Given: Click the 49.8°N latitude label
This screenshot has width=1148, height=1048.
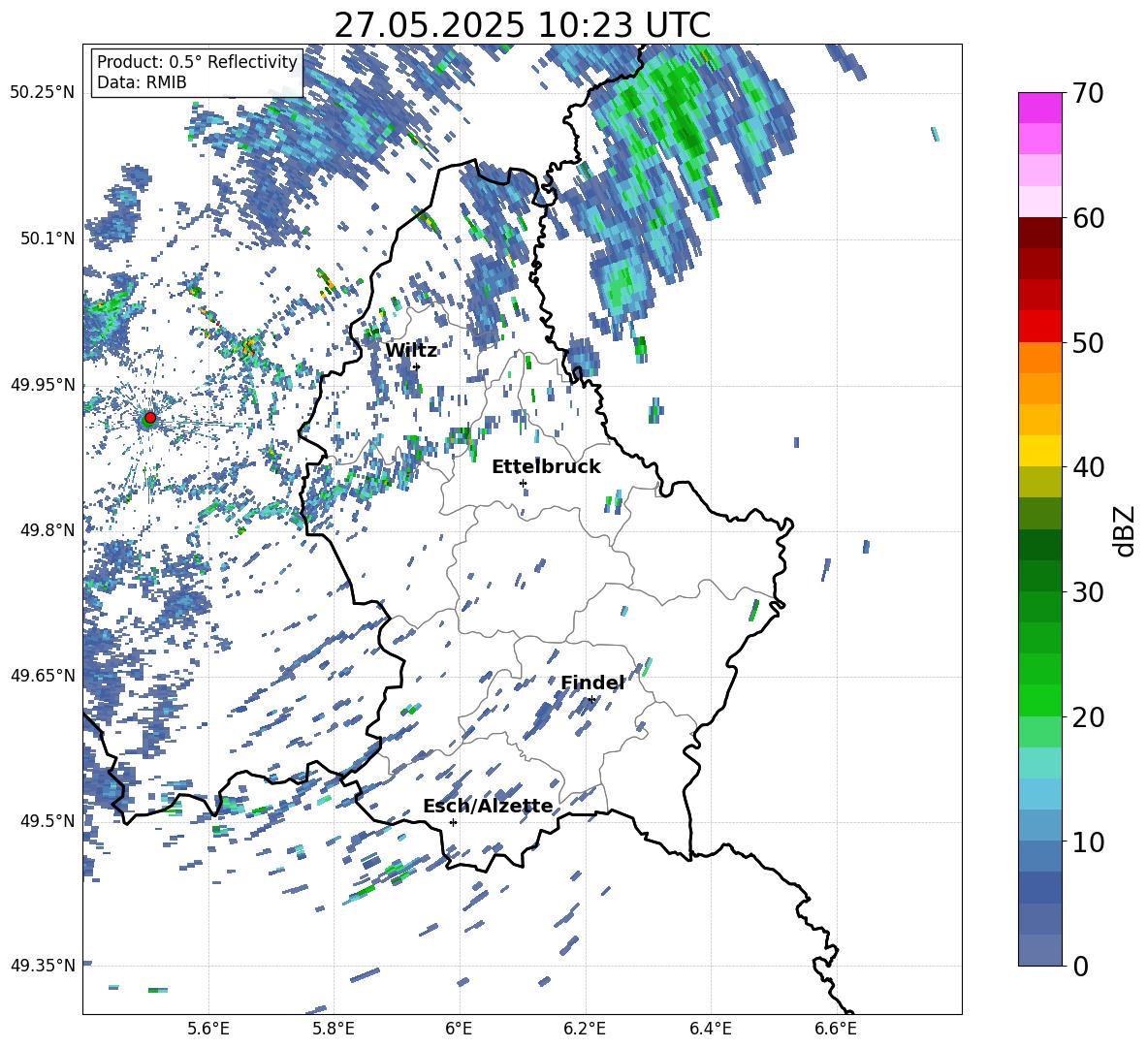Looking at the screenshot, I should [x=48, y=530].
